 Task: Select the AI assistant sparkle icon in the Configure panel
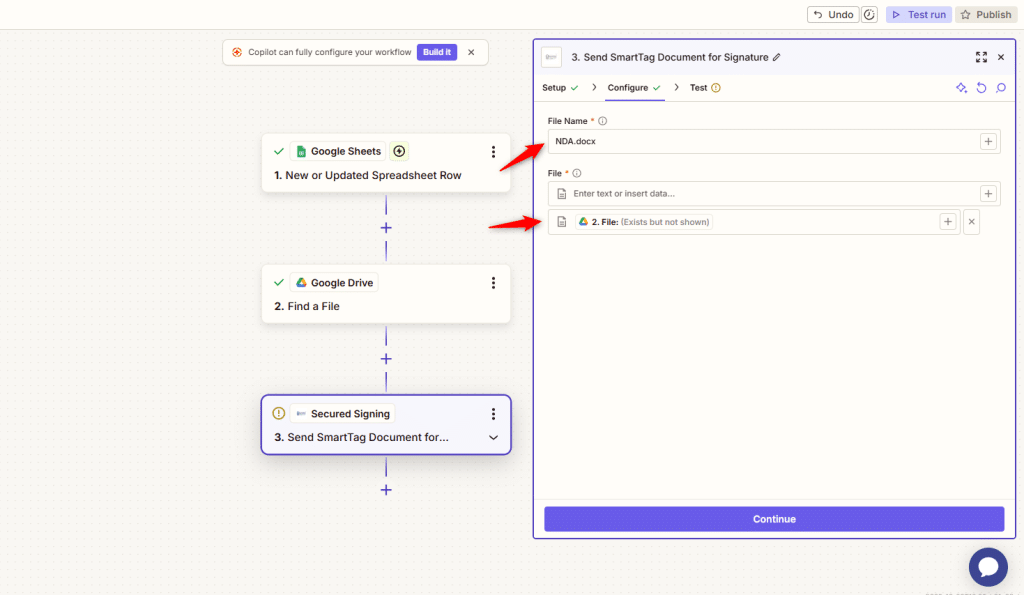(961, 88)
